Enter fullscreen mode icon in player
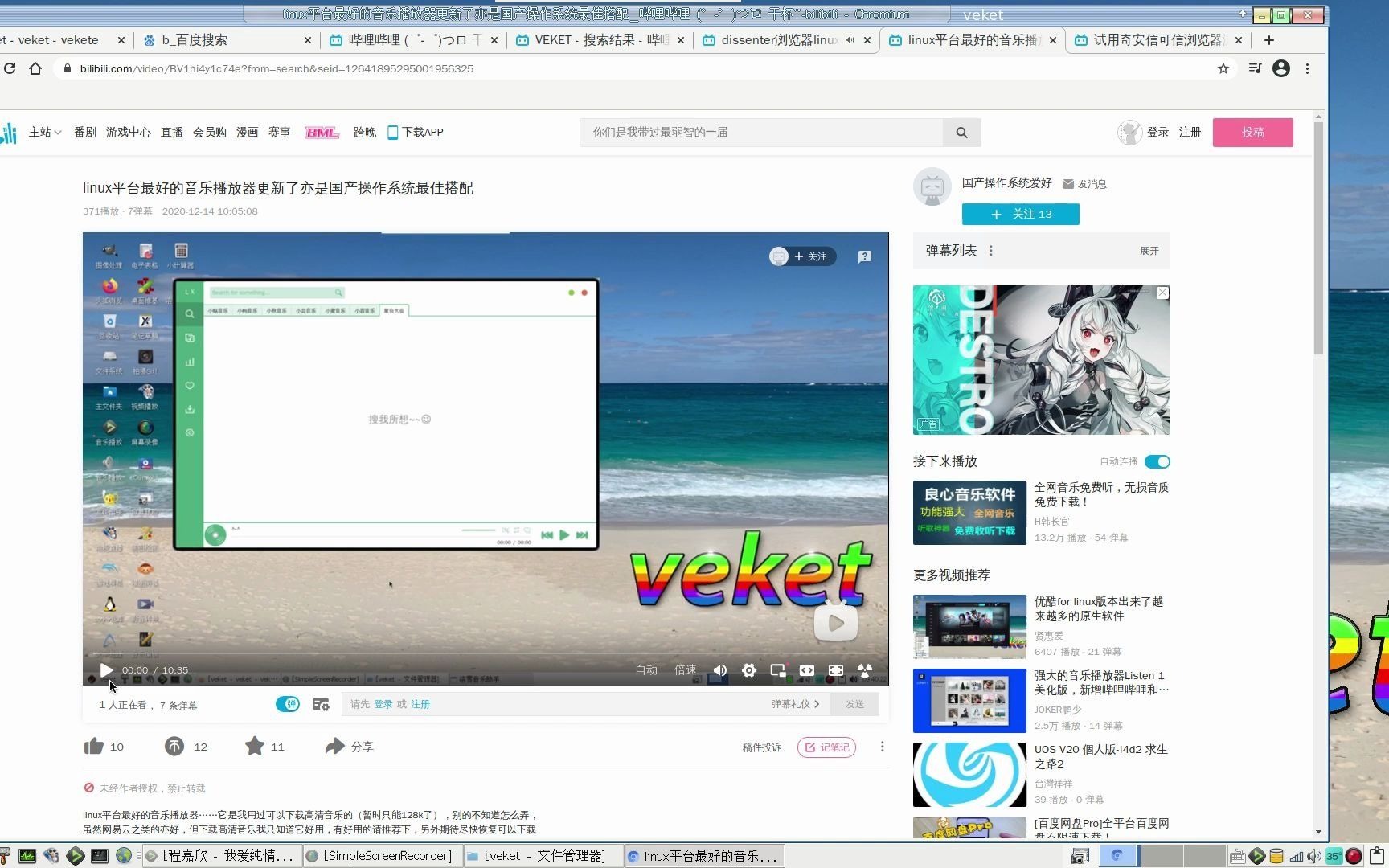1389x868 pixels. (865, 670)
